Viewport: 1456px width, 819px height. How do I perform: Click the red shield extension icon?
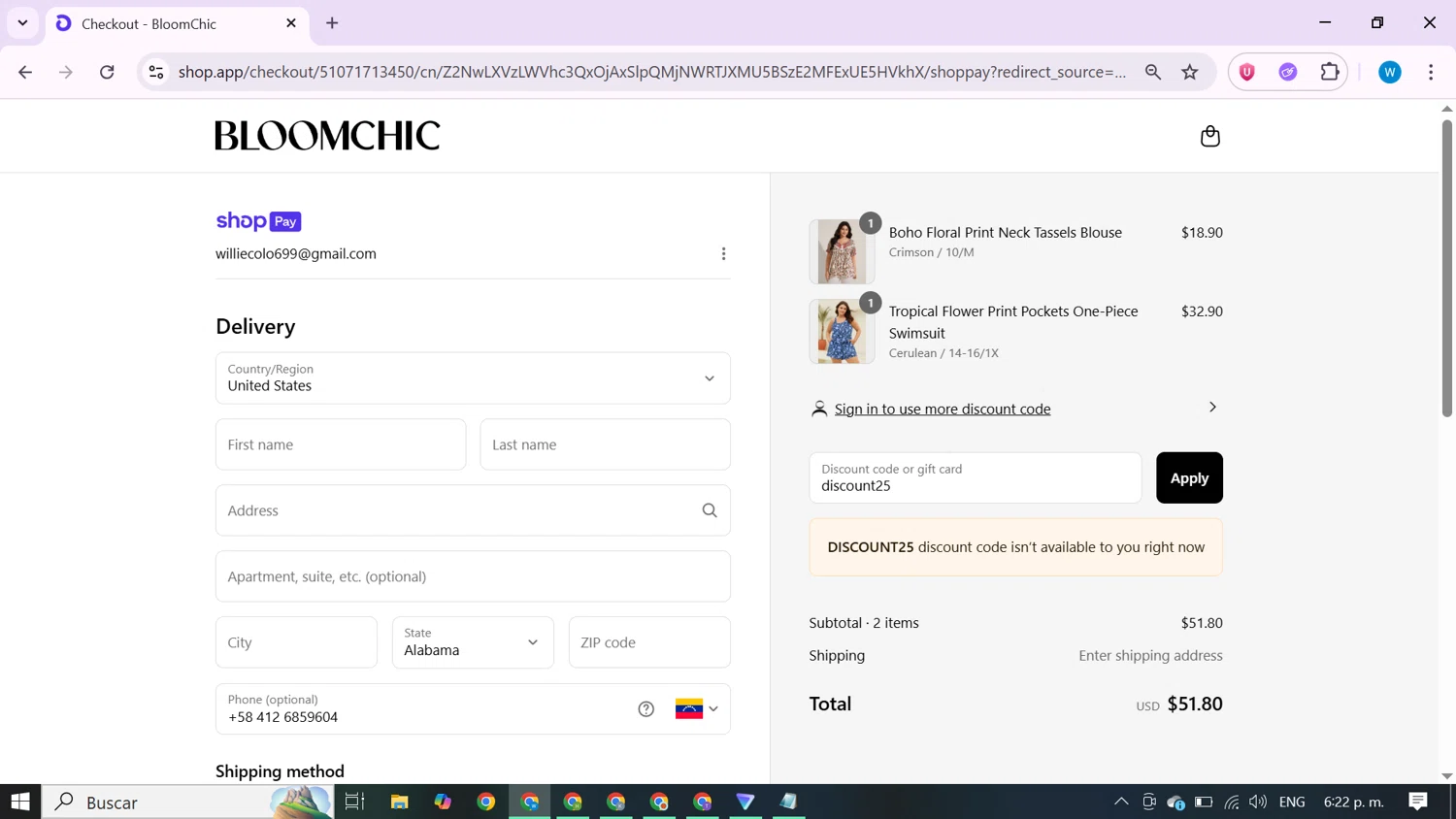pyautogui.click(x=1247, y=72)
